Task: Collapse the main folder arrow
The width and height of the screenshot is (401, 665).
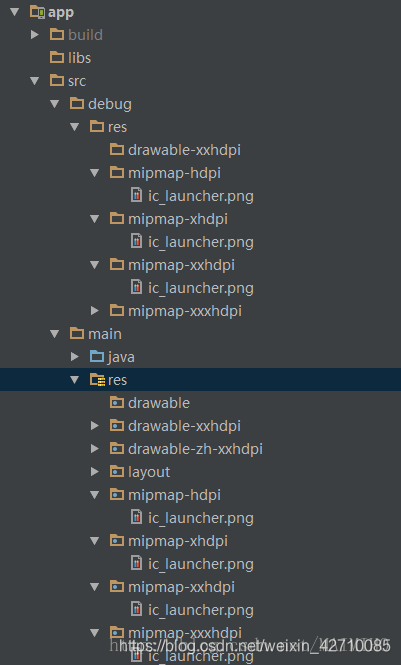Action: tap(55, 334)
